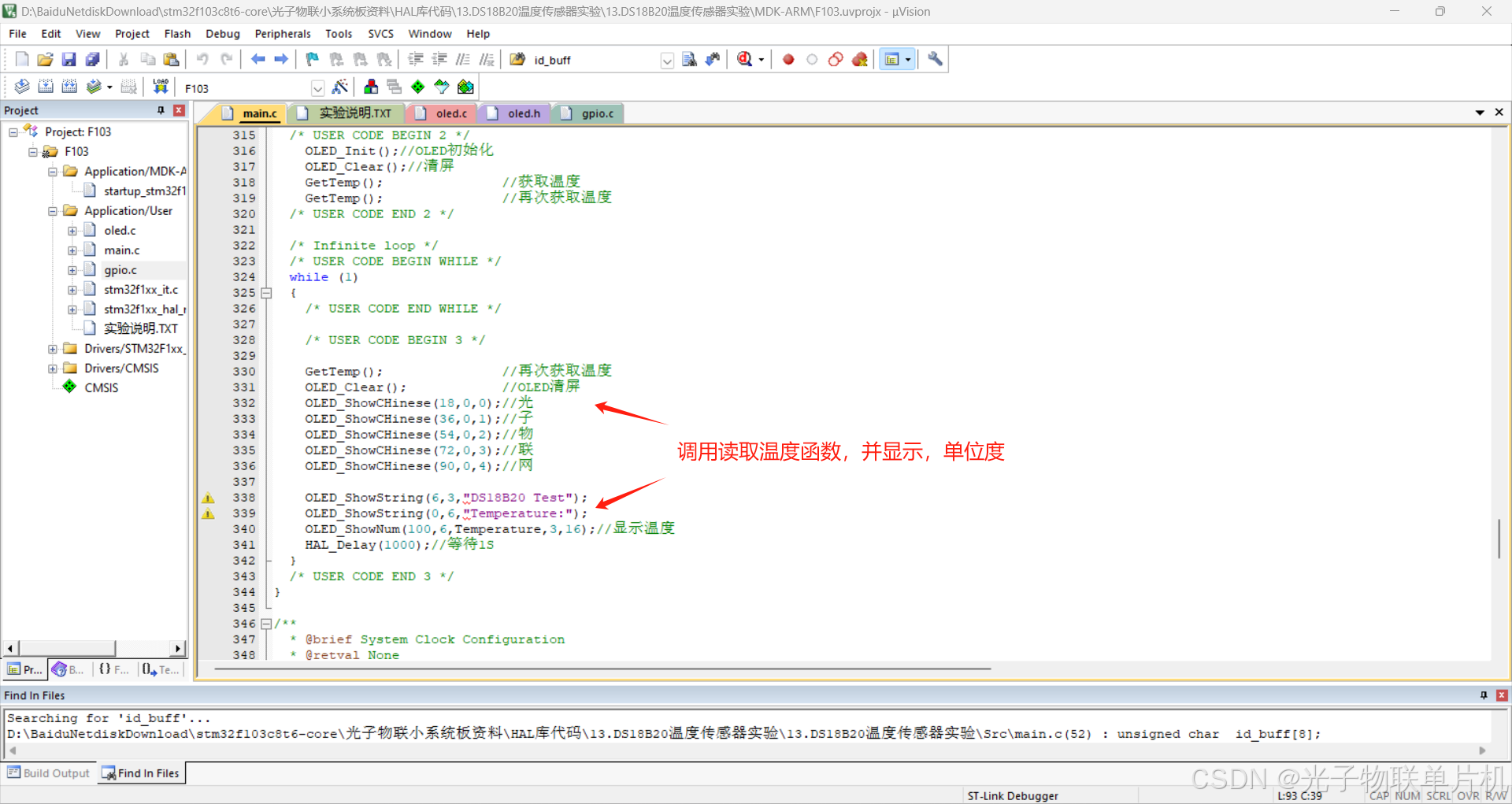This screenshot has width=1512, height=804.
Task: Close the Project panel
Action: (180, 110)
